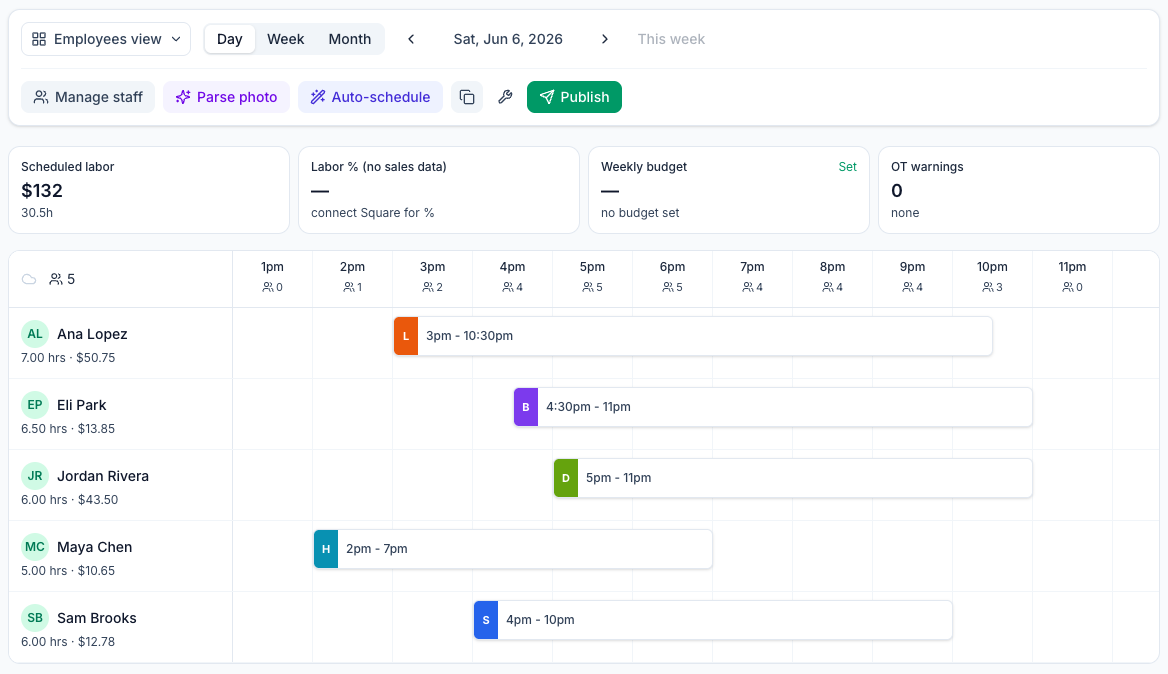Go to the previous day
Screen dimensions: 1168x674
411,39
